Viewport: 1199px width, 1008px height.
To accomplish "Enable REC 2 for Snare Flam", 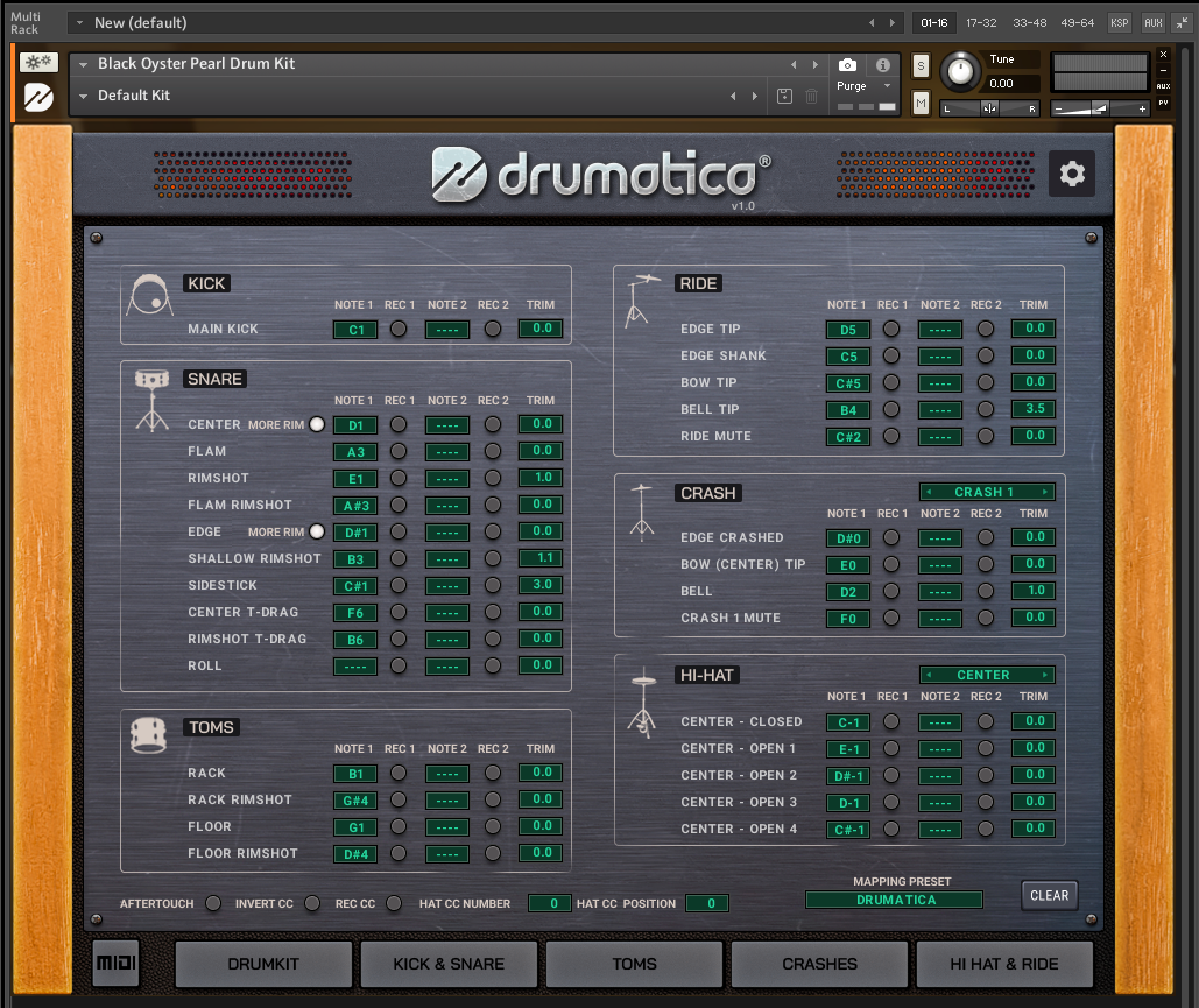I will (x=493, y=451).
